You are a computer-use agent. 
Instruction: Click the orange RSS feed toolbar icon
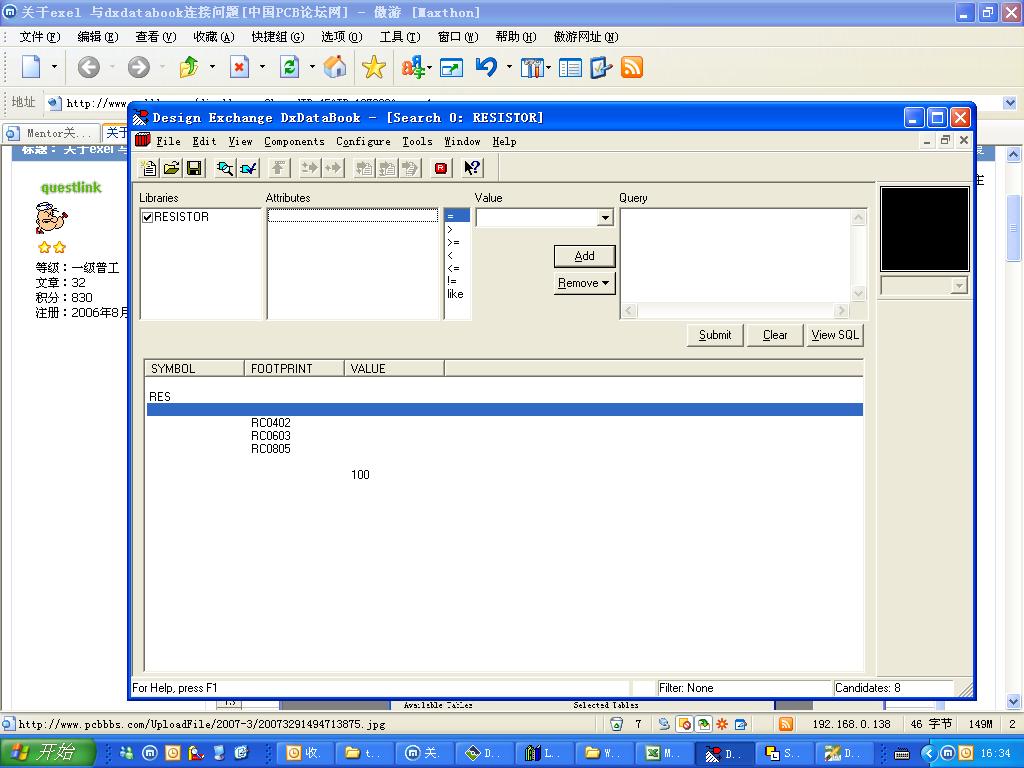632,67
